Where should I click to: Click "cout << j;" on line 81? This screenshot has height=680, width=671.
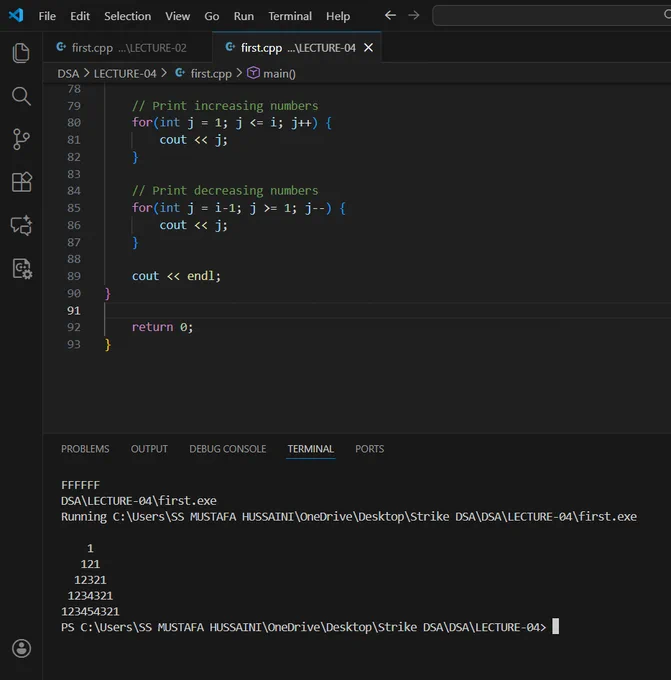click(x=193, y=140)
